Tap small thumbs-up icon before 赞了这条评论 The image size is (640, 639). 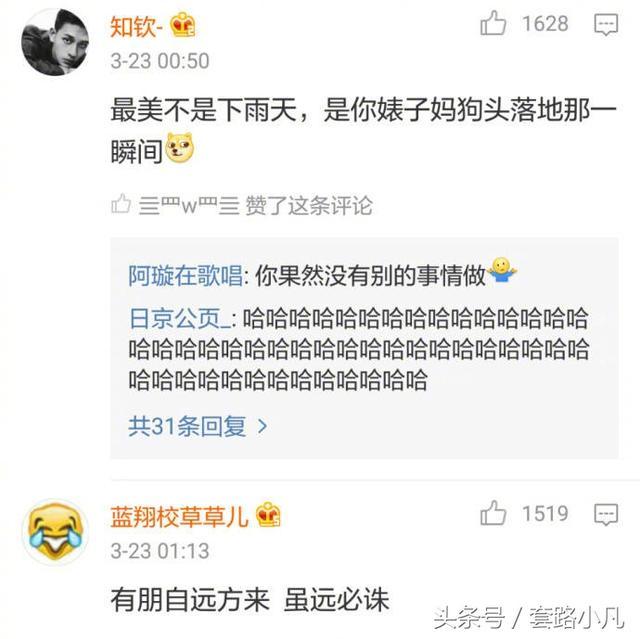pyautogui.click(x=121, y=204)
